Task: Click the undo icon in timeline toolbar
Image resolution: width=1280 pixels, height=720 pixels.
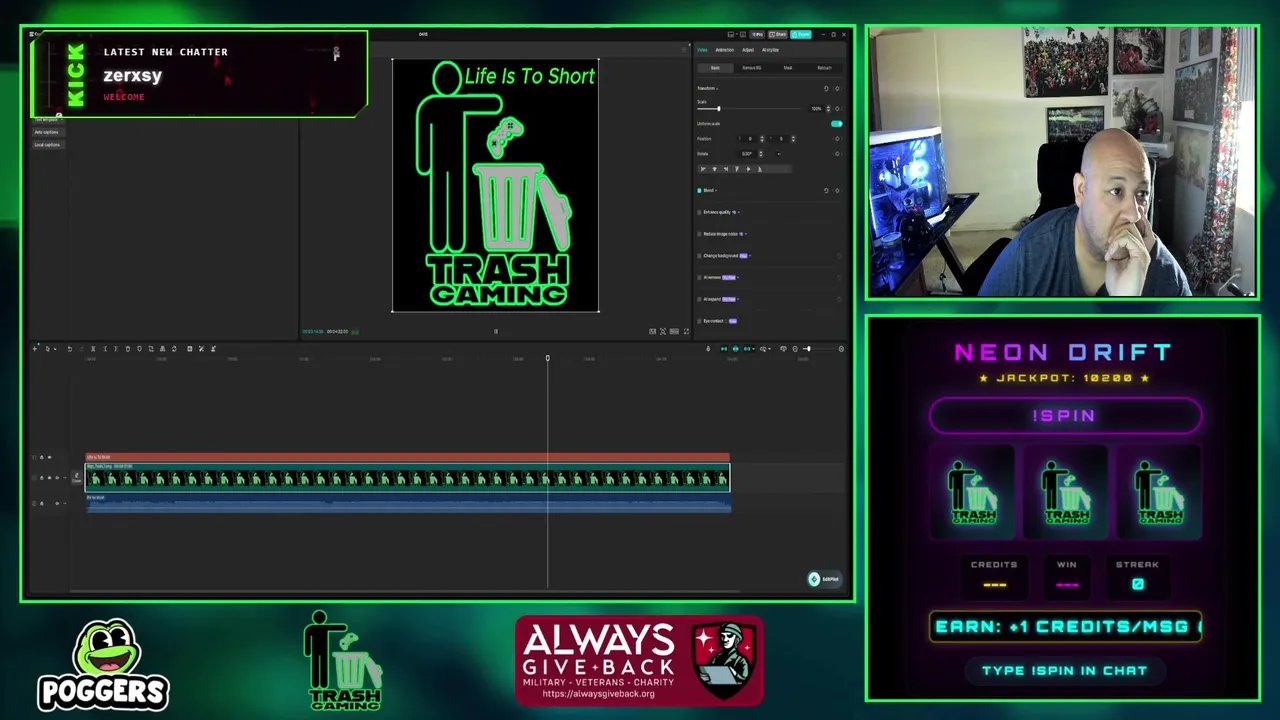Action: [x=70, y=349]
